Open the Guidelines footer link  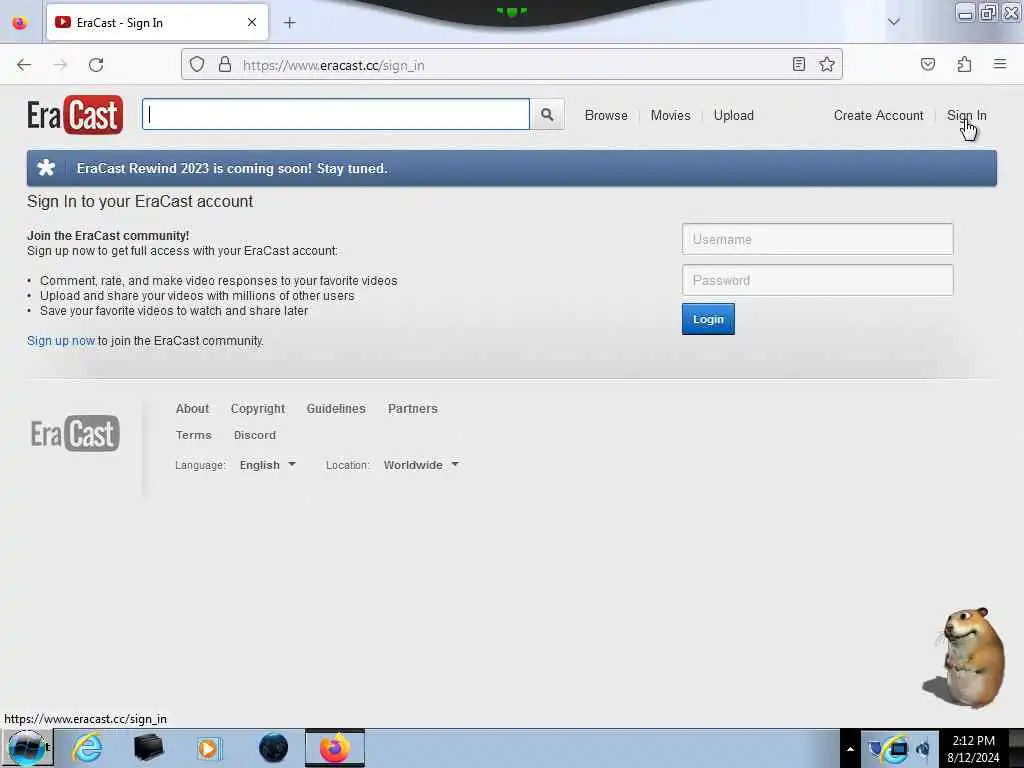click(336, 409)
